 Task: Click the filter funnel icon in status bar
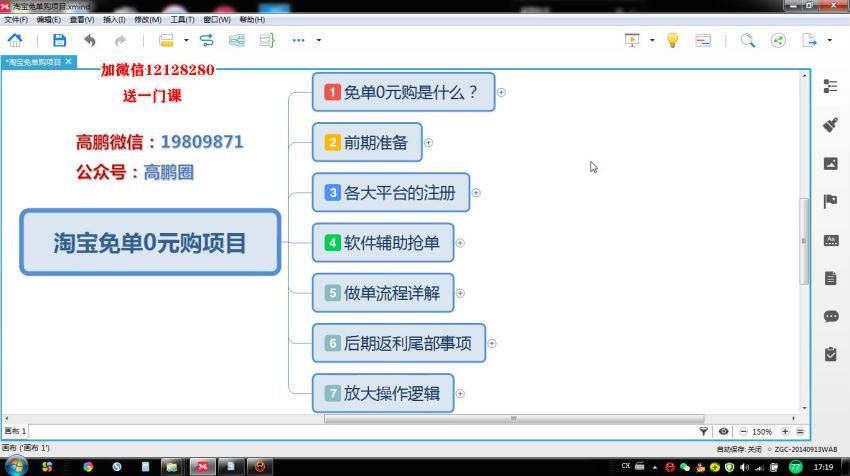point(704,432)
